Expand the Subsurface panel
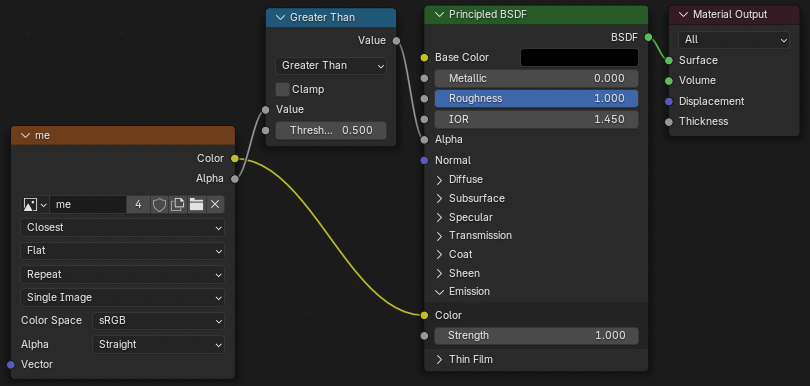This screenshot has width=810, height=386. [x=440, y=198]
